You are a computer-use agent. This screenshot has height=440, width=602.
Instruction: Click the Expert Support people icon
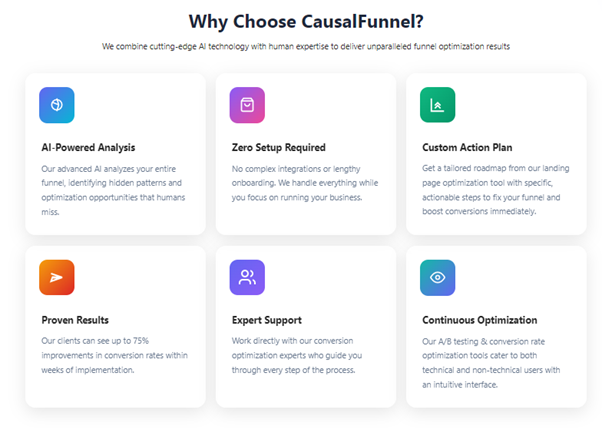[247, 277]
